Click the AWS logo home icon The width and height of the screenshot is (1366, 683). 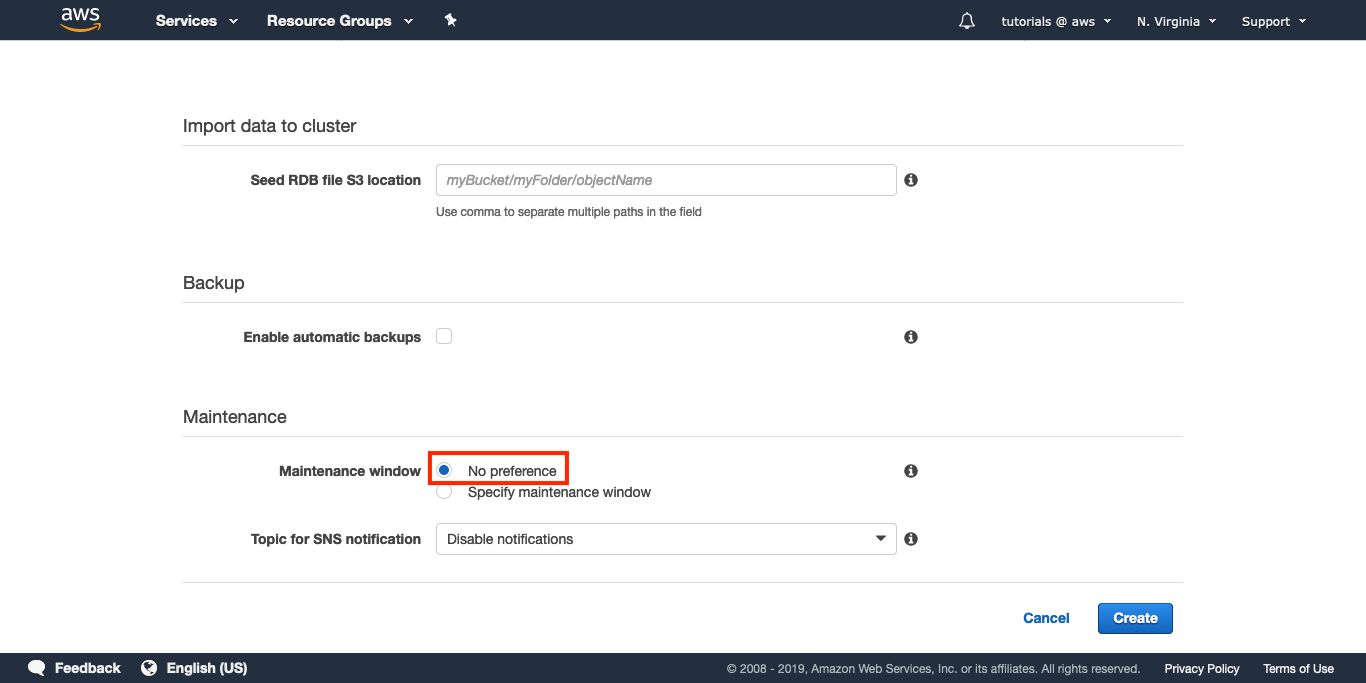81,20
